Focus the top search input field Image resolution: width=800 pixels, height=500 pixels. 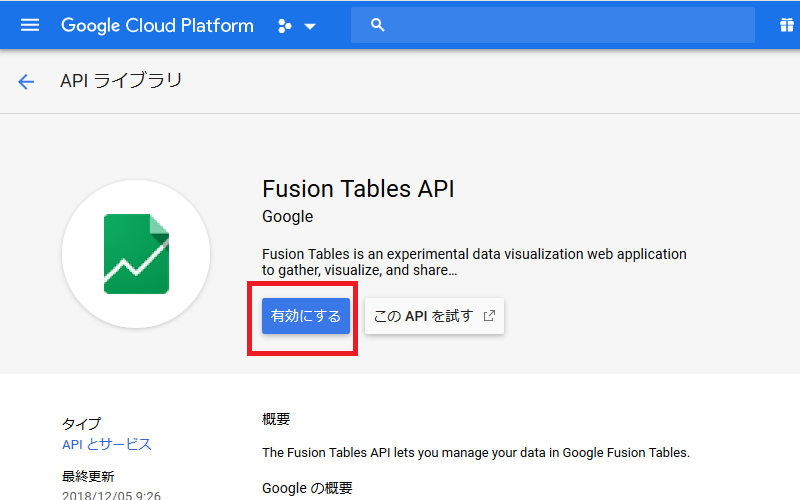point(553,25)
